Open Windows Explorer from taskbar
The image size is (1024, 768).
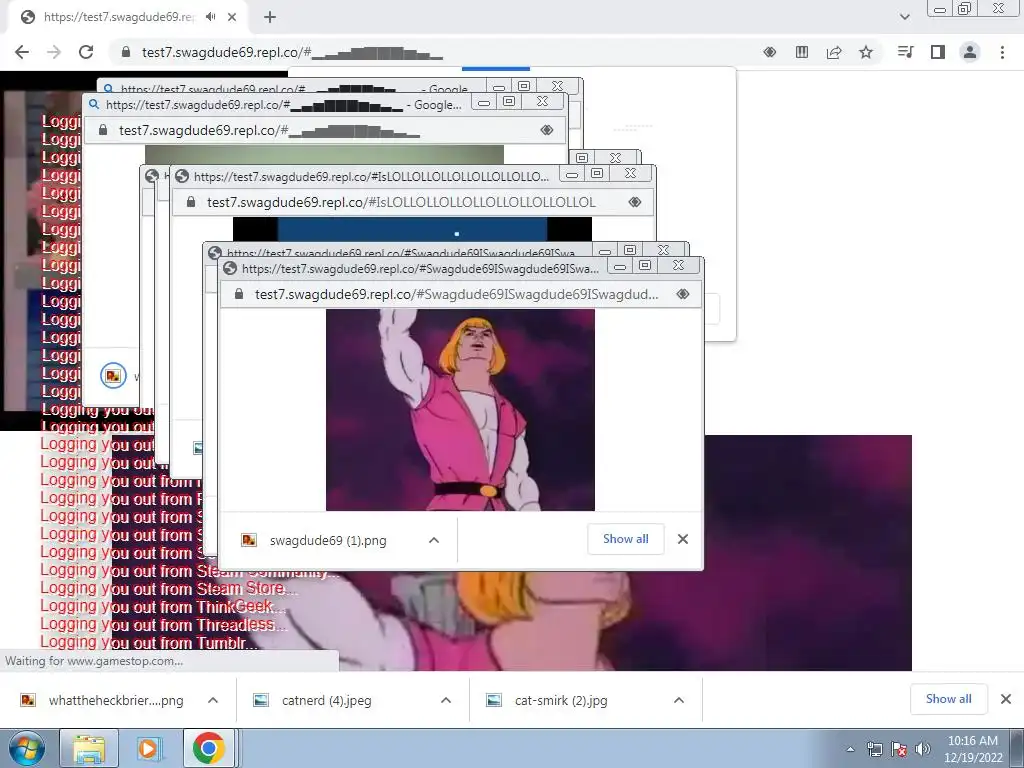tap(89, 748)
